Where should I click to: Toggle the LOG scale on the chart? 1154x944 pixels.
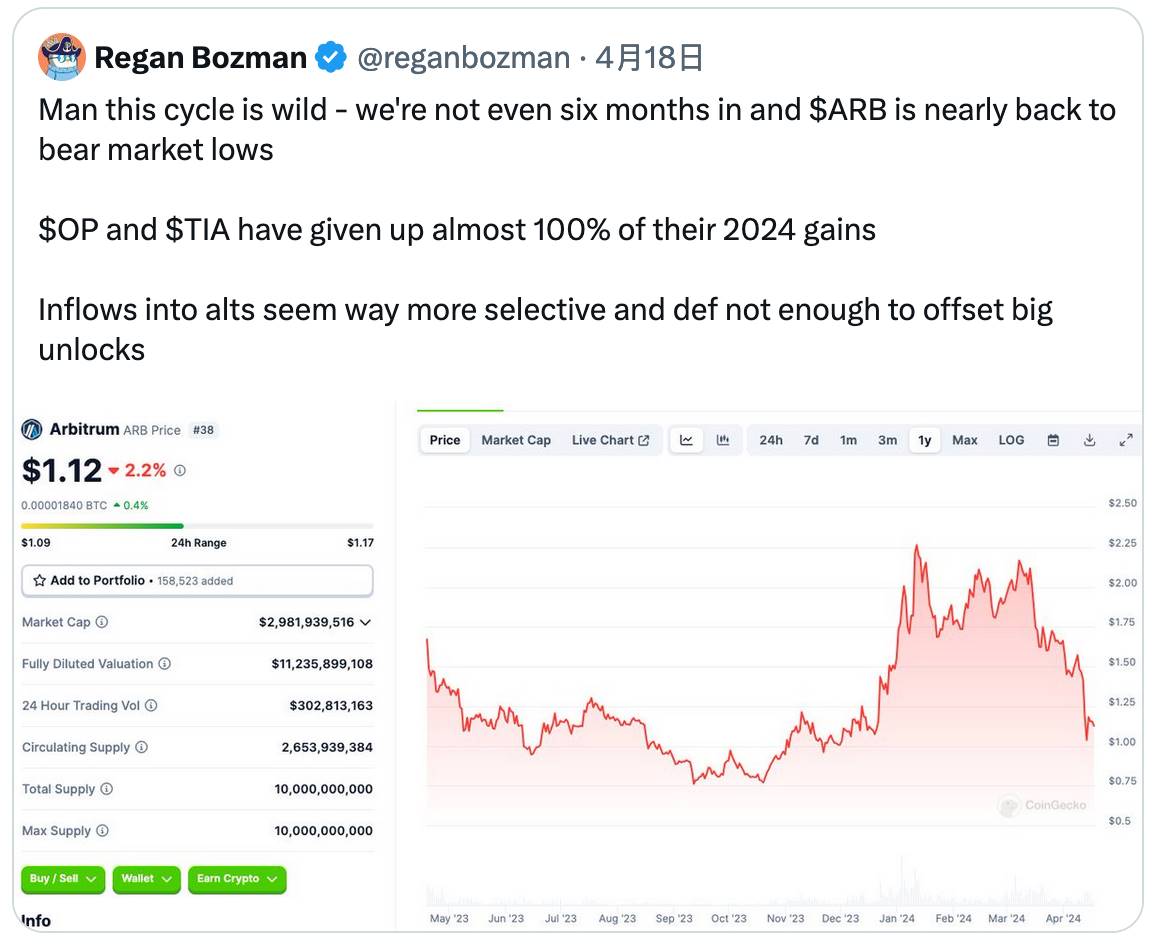tap(1011, 440)
